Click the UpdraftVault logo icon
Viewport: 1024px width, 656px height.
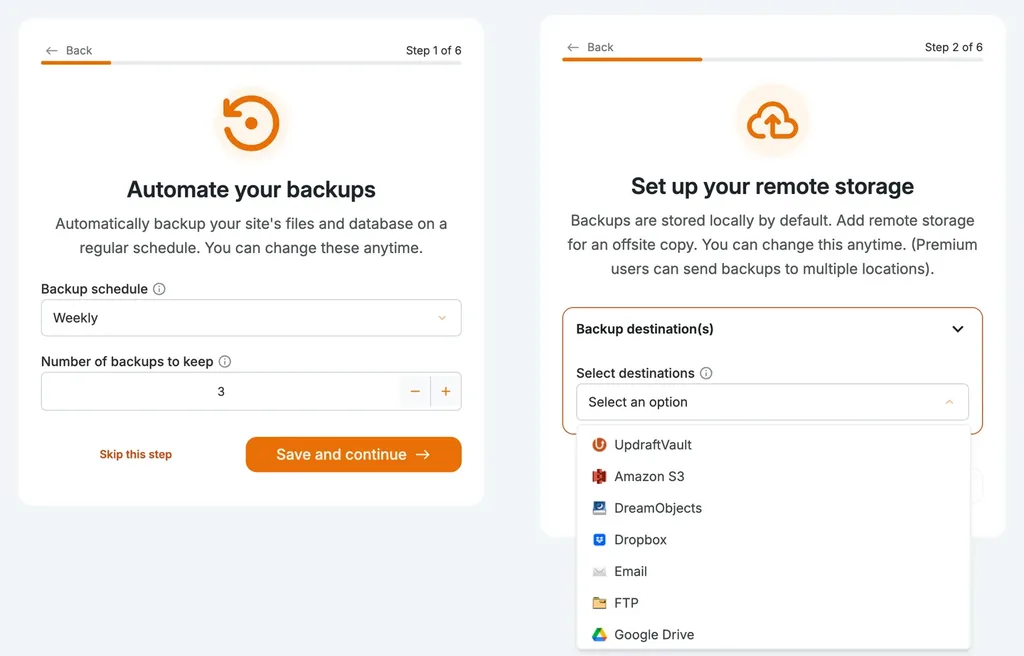click(x=599, y=445)
